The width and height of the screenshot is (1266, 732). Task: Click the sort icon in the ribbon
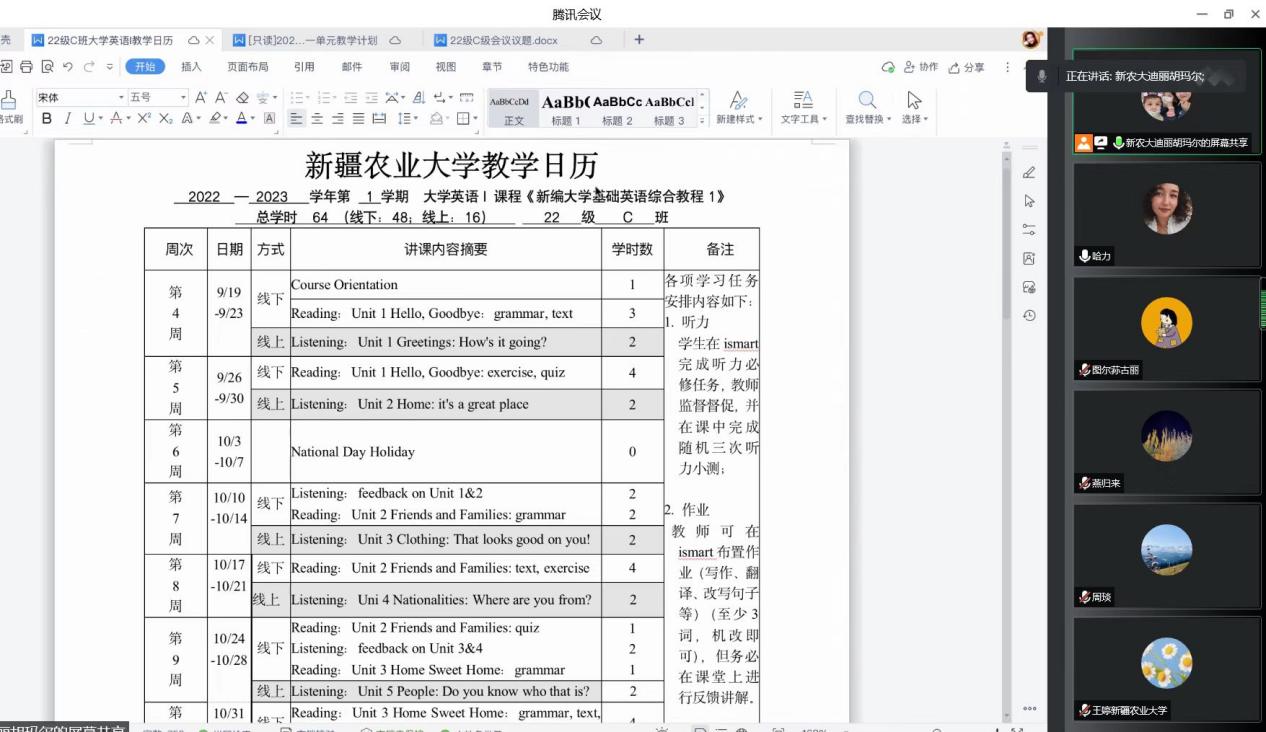tap(419, 97)
